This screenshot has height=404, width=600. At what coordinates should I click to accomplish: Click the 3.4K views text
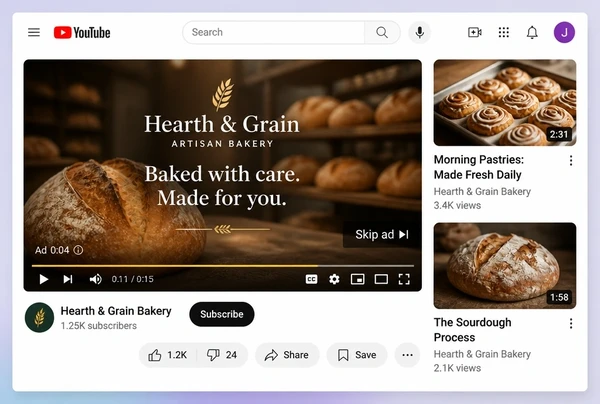457,206
